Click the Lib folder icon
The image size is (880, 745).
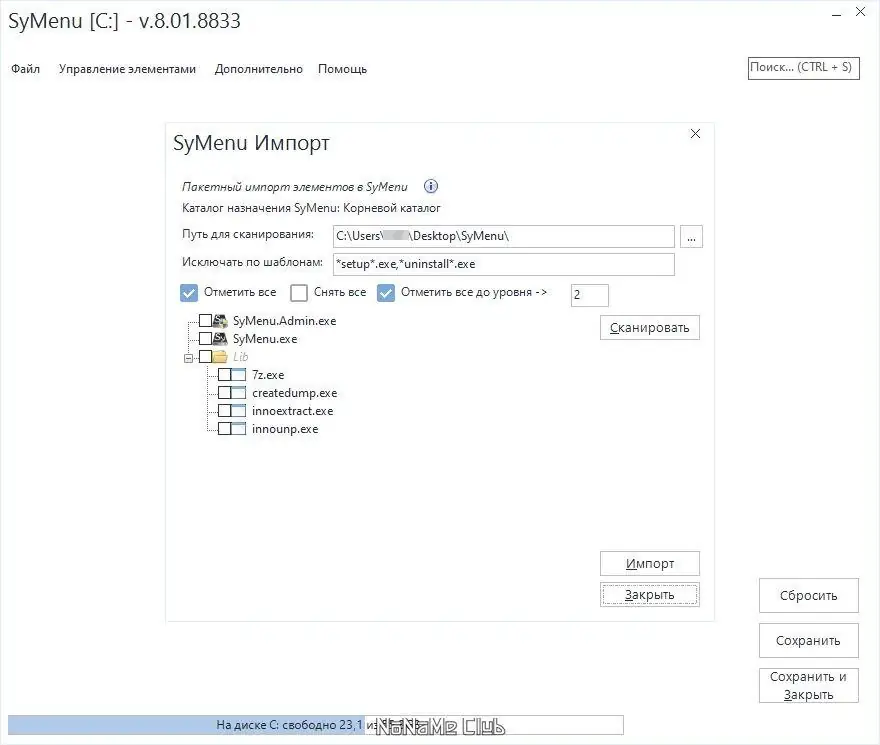tap(220, 356)
